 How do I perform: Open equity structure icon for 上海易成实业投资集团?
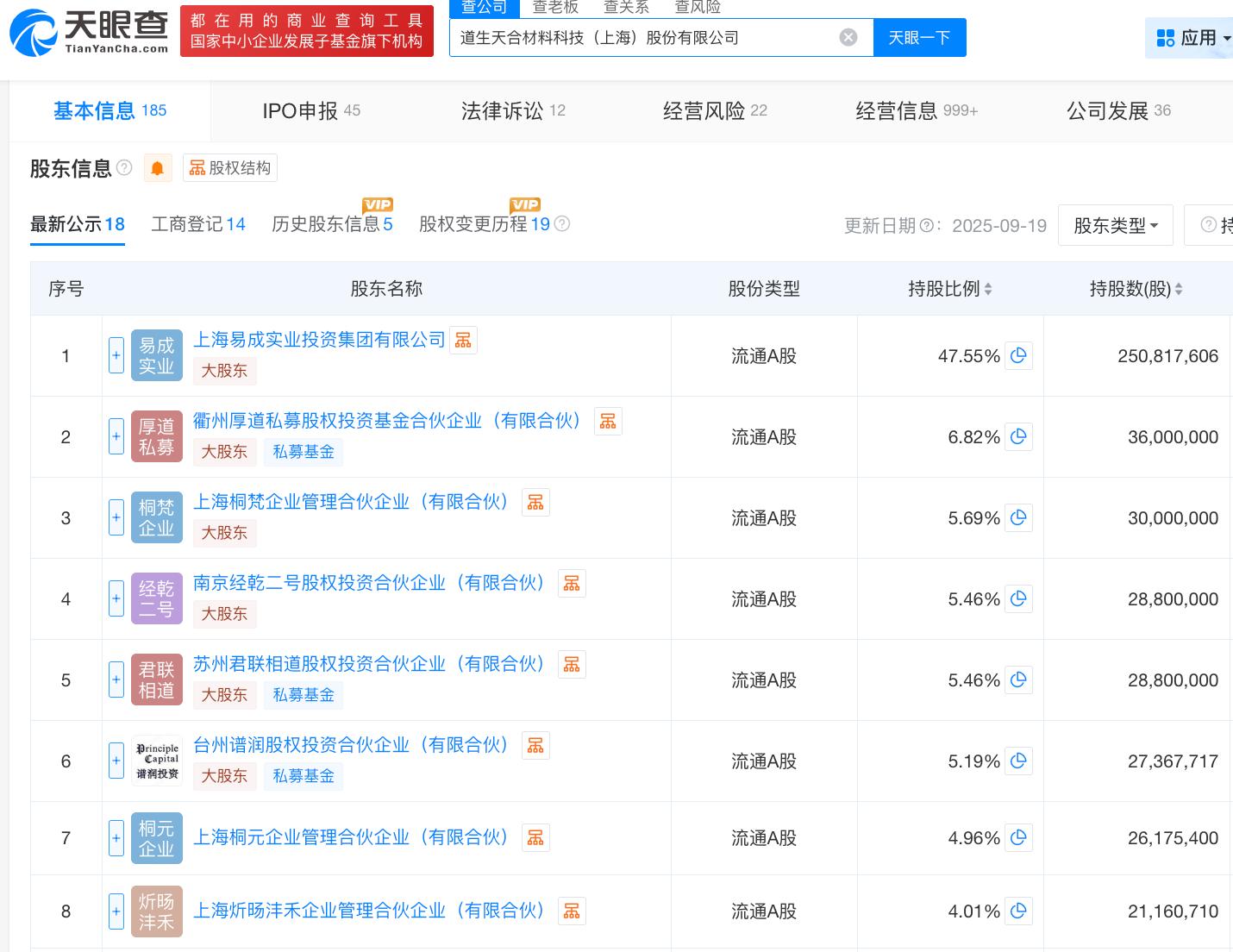point(463,341)
